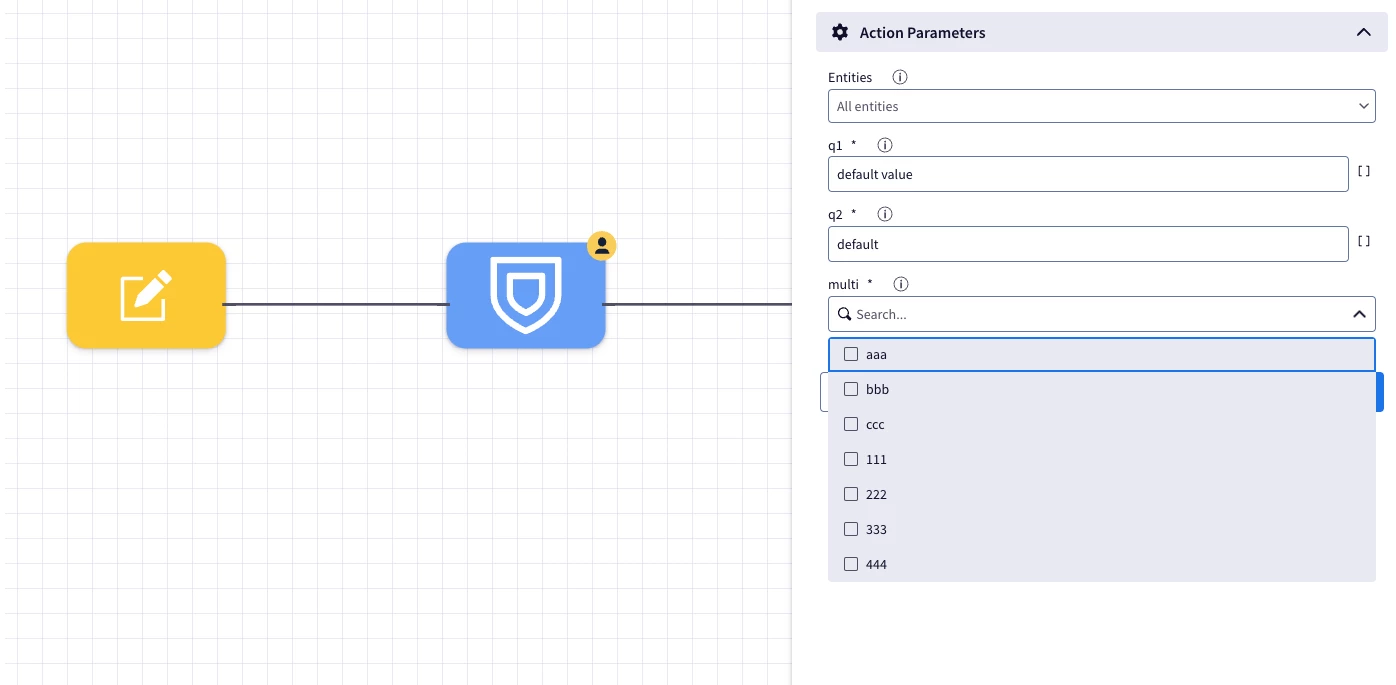
Task: Click the q1 default value field
Action: 1088,174
